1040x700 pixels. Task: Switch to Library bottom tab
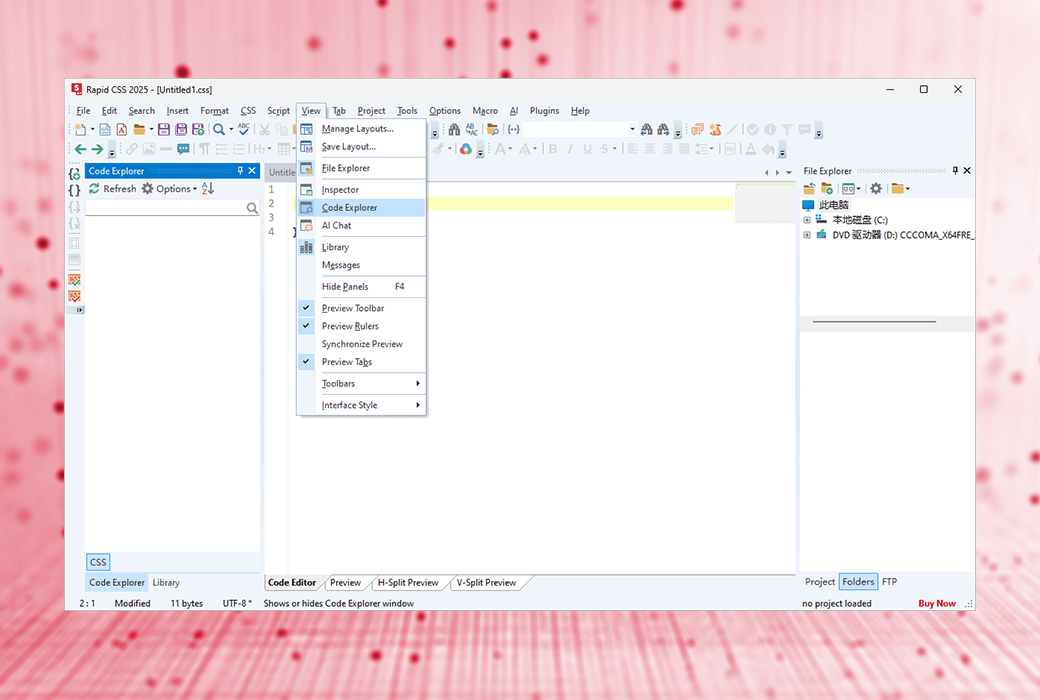click(x=166, y=583)
